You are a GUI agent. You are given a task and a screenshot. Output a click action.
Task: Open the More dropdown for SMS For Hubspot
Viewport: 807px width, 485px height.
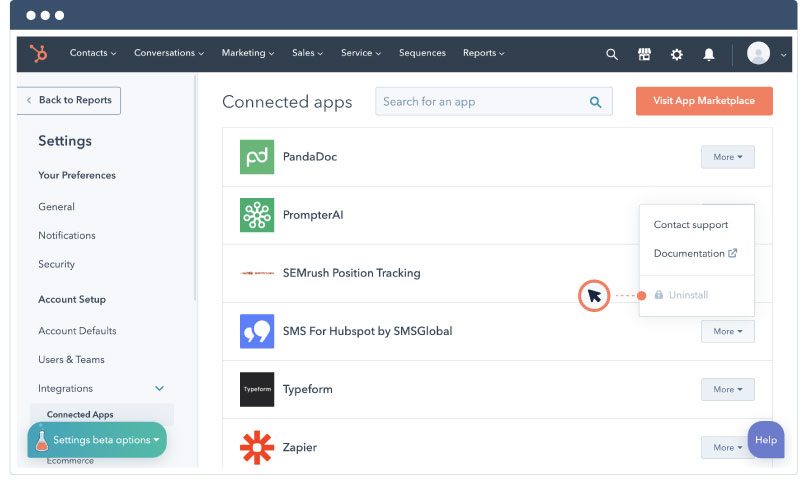[x=728, y=332]
